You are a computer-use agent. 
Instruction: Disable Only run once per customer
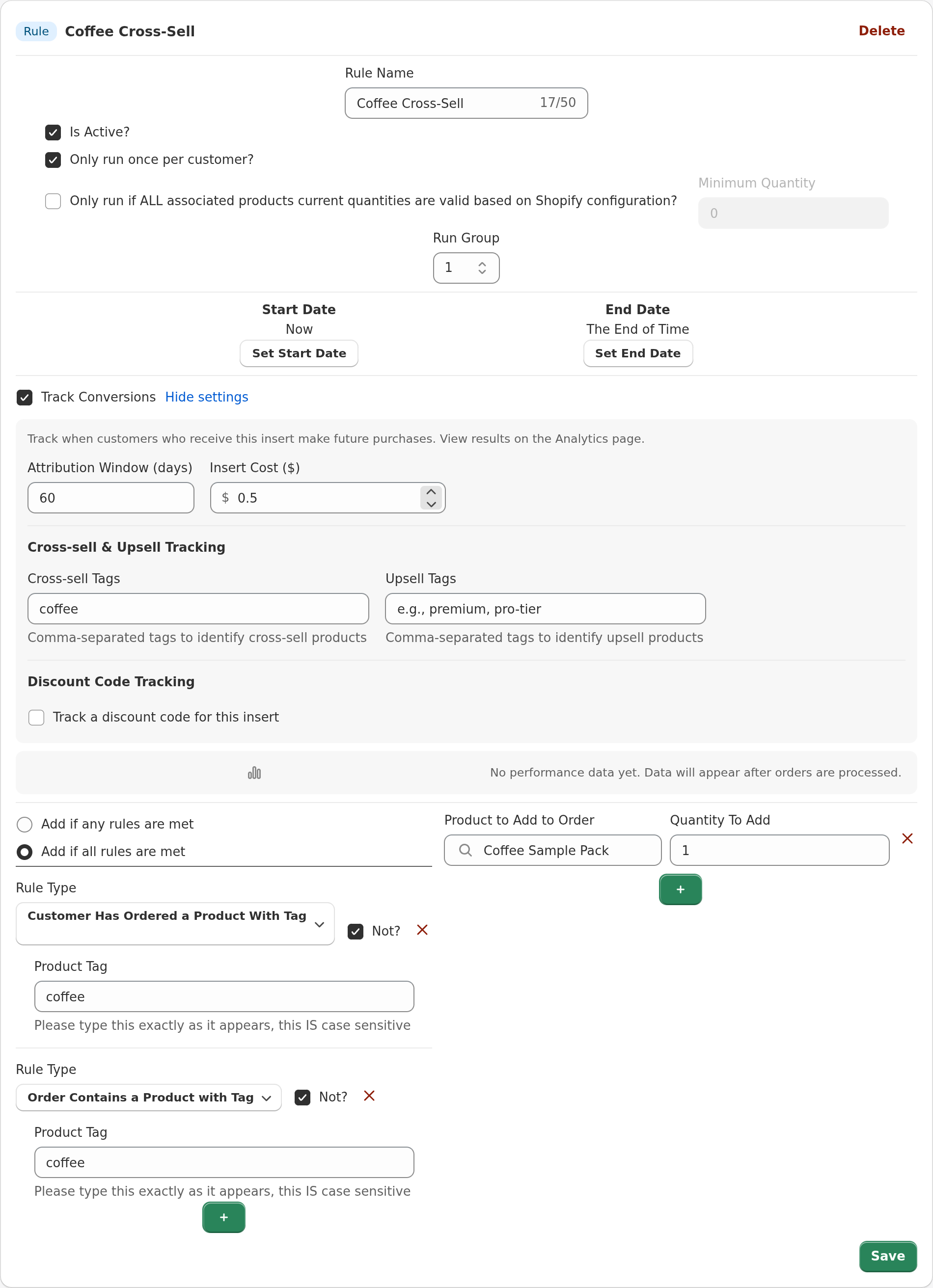pos(53,160)
